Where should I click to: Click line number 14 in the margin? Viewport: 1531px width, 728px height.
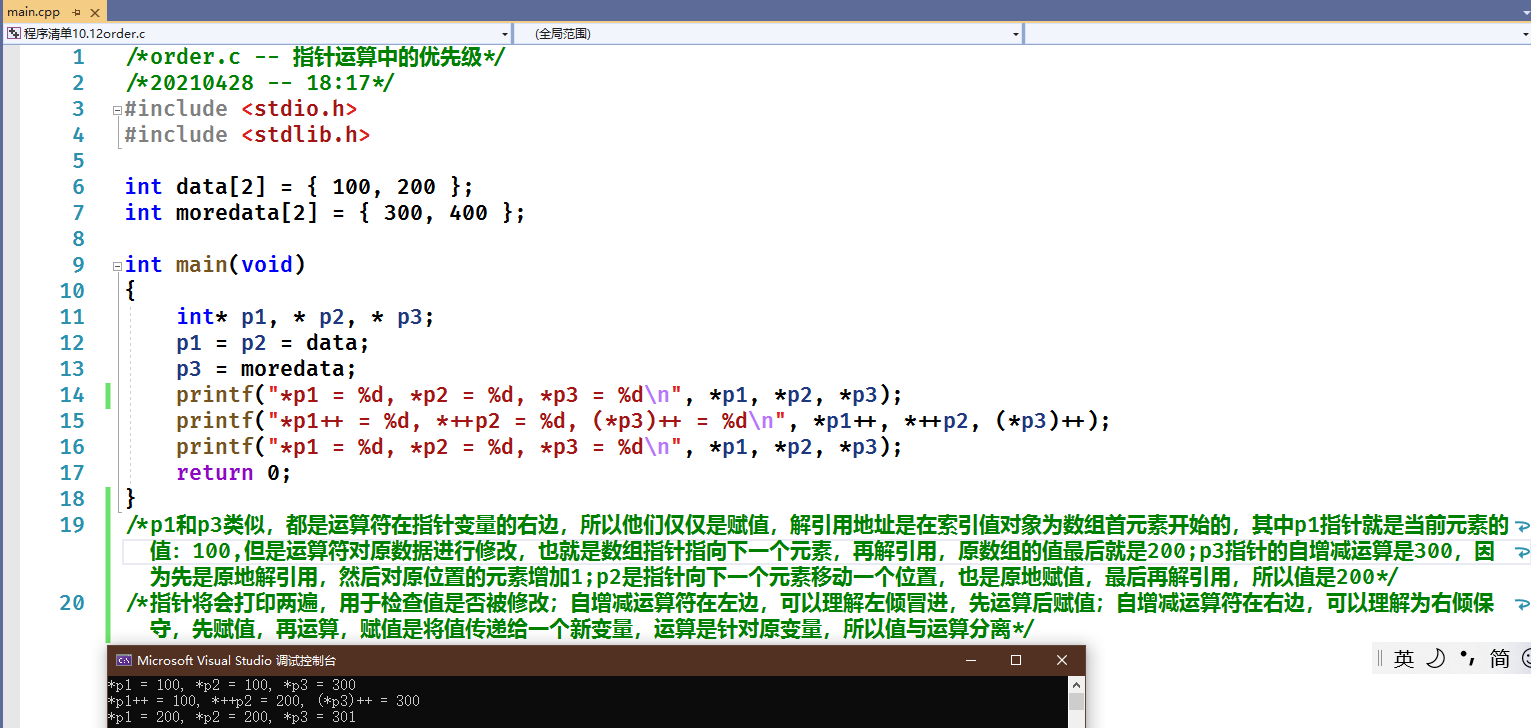pos(72,395)
